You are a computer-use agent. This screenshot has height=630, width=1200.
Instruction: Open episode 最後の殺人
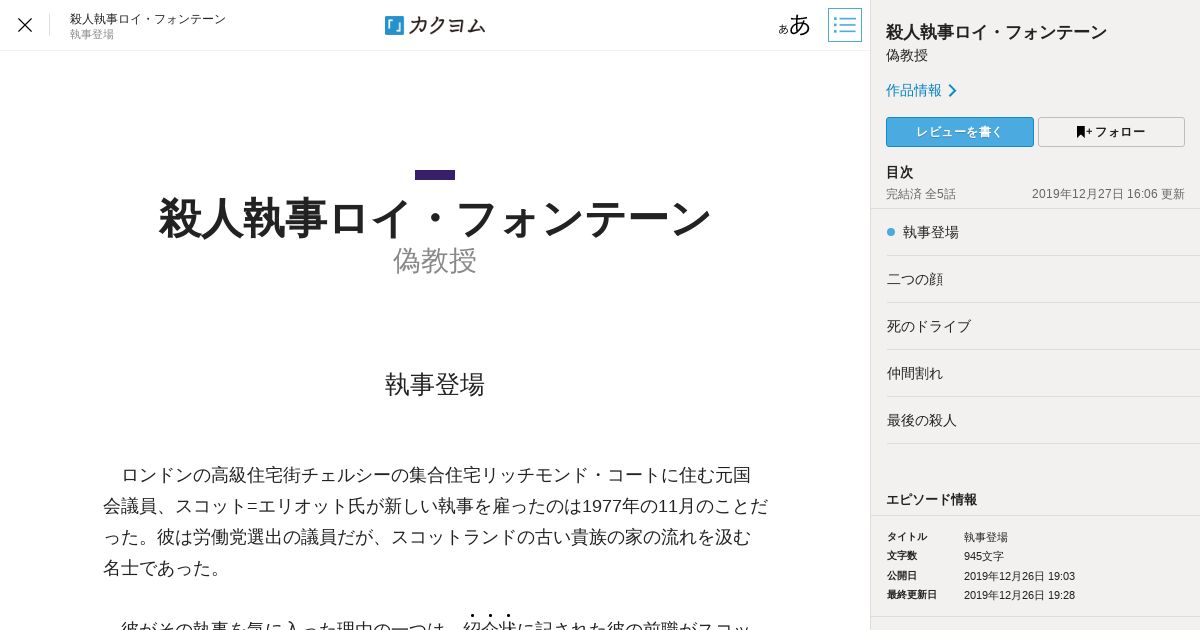1043,420
